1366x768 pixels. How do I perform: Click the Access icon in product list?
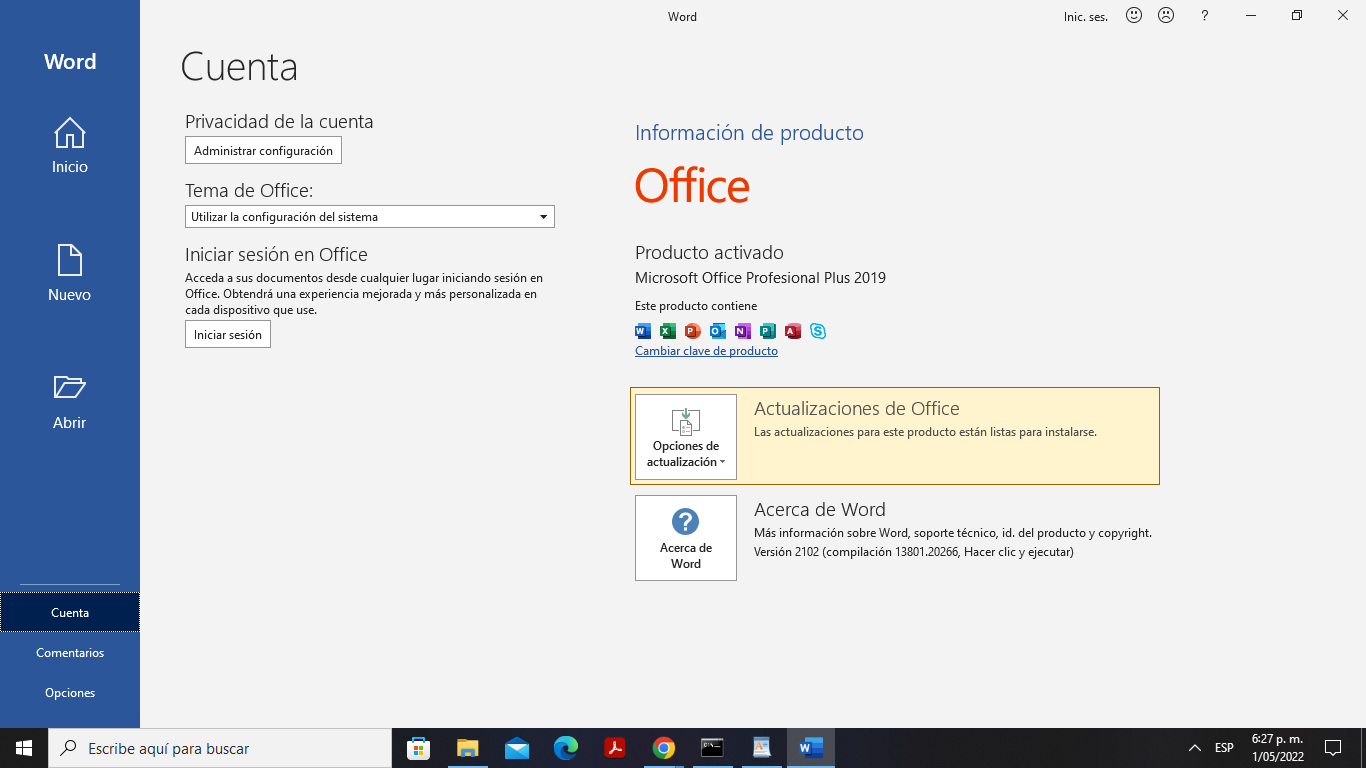coord(793,331)
